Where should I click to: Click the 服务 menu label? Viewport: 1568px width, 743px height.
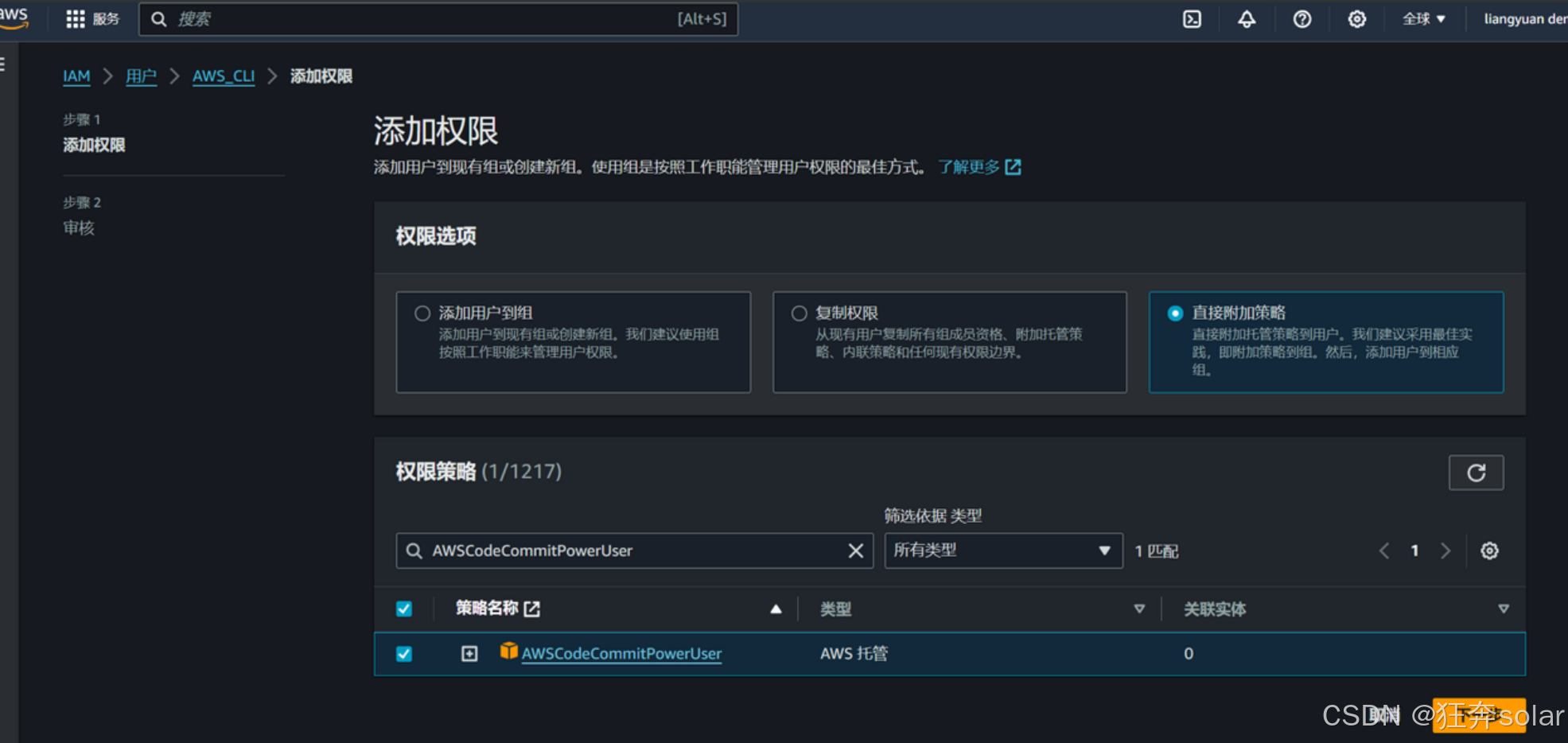106,19
